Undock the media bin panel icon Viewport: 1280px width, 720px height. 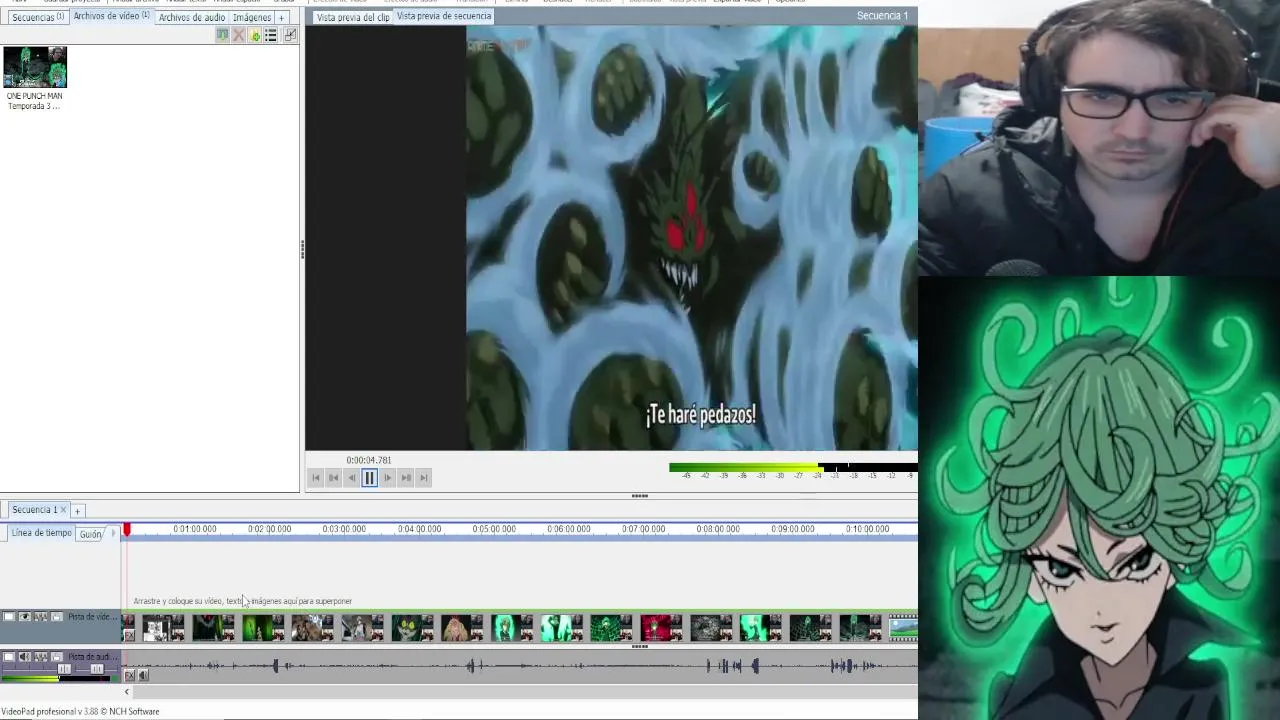pos(290,35)
